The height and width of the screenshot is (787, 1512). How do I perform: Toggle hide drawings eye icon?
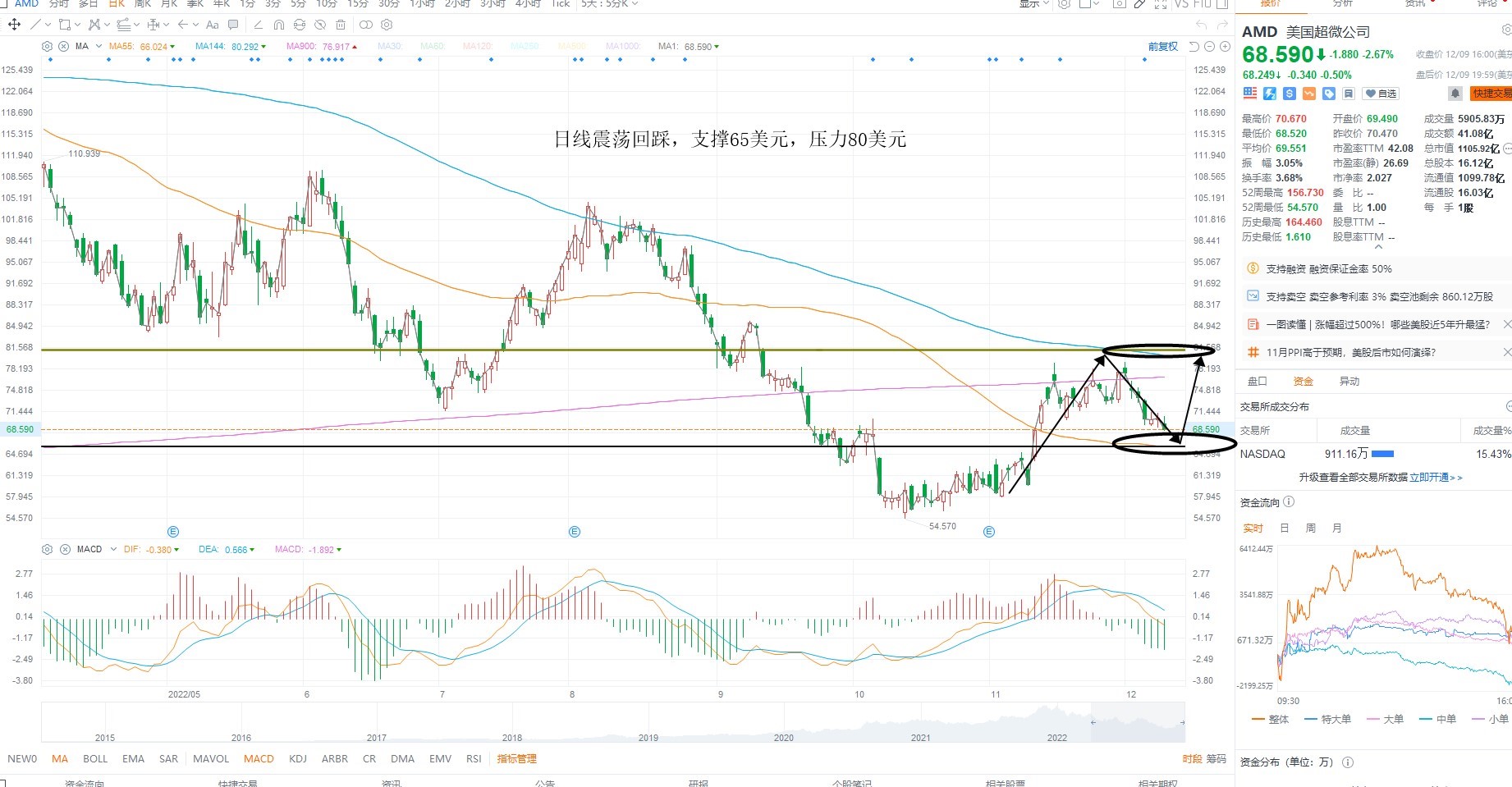(x=320, y=25)
